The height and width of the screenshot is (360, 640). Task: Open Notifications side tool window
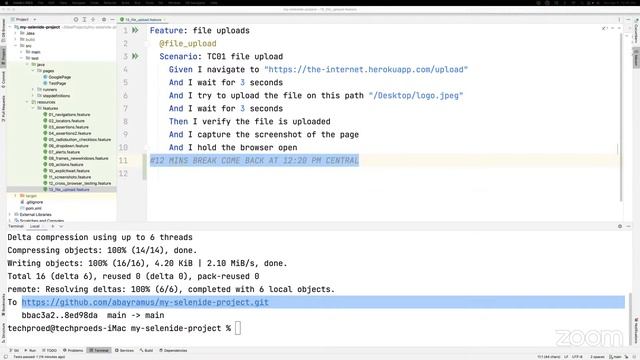[x=636, y=331]
